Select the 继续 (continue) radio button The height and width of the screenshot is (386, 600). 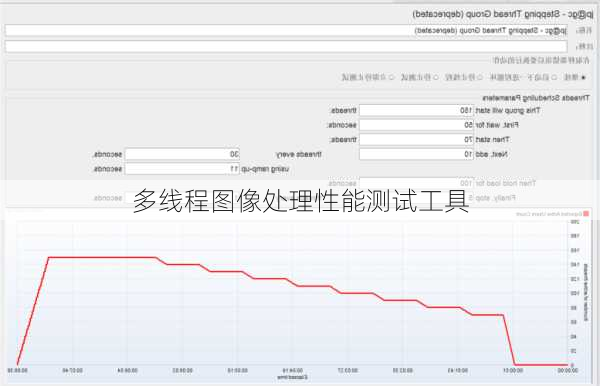(x=583, y=77)
